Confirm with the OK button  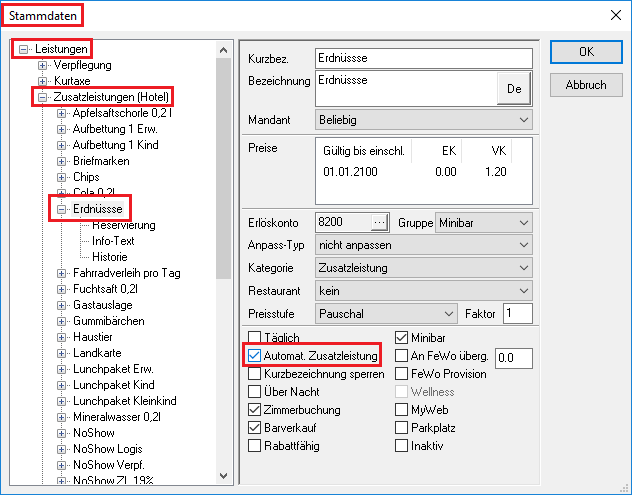point(586,52)
